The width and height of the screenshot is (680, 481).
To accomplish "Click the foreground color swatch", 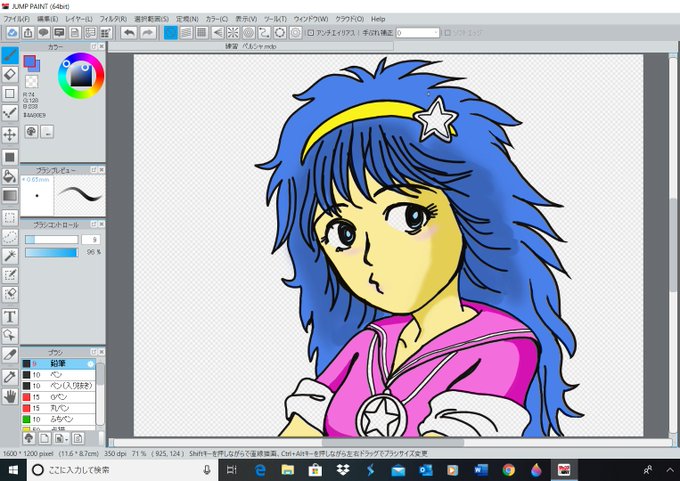I will 29,61.
